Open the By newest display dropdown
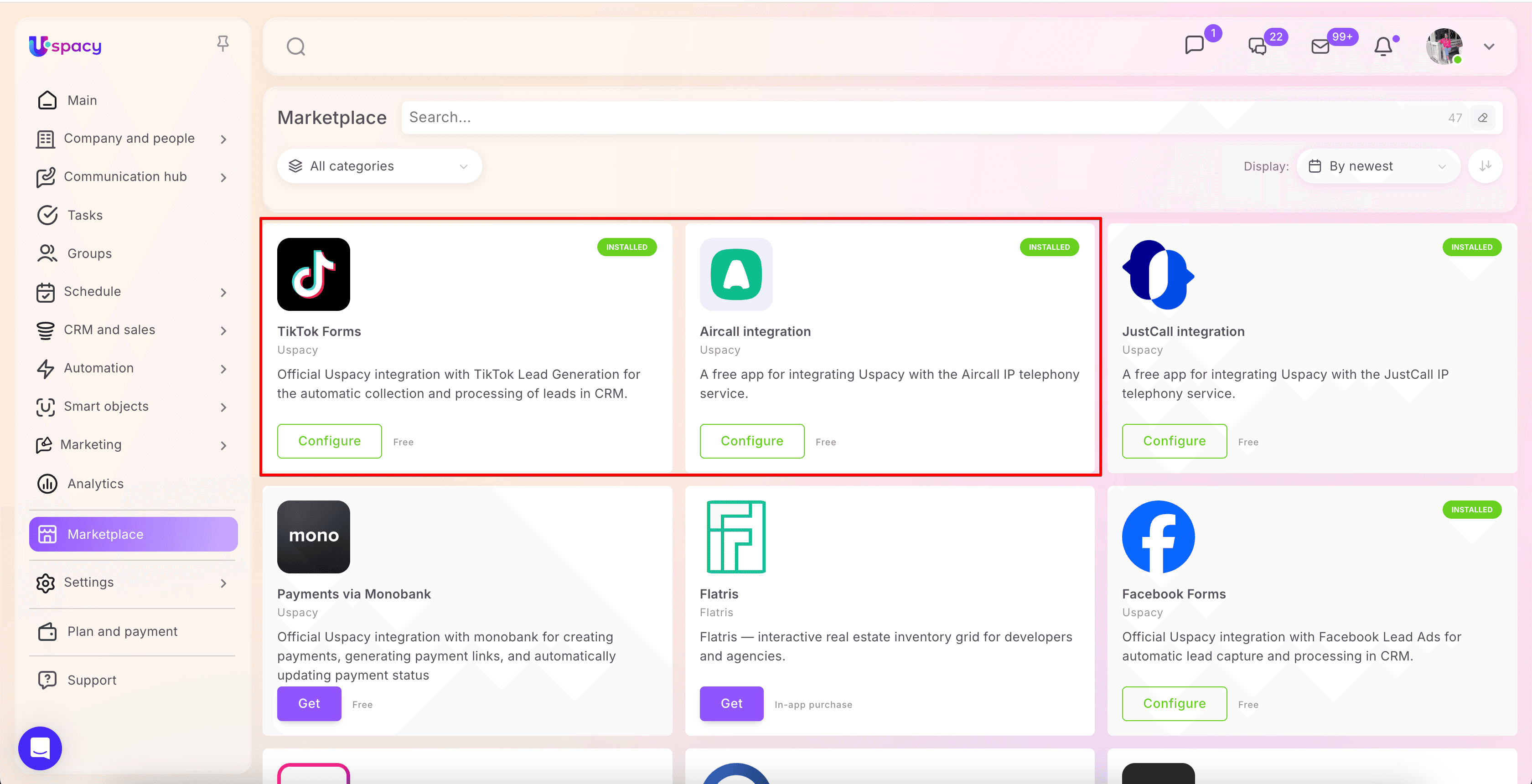This screenshot has height=784, width=1532. tap(1378, 166)
